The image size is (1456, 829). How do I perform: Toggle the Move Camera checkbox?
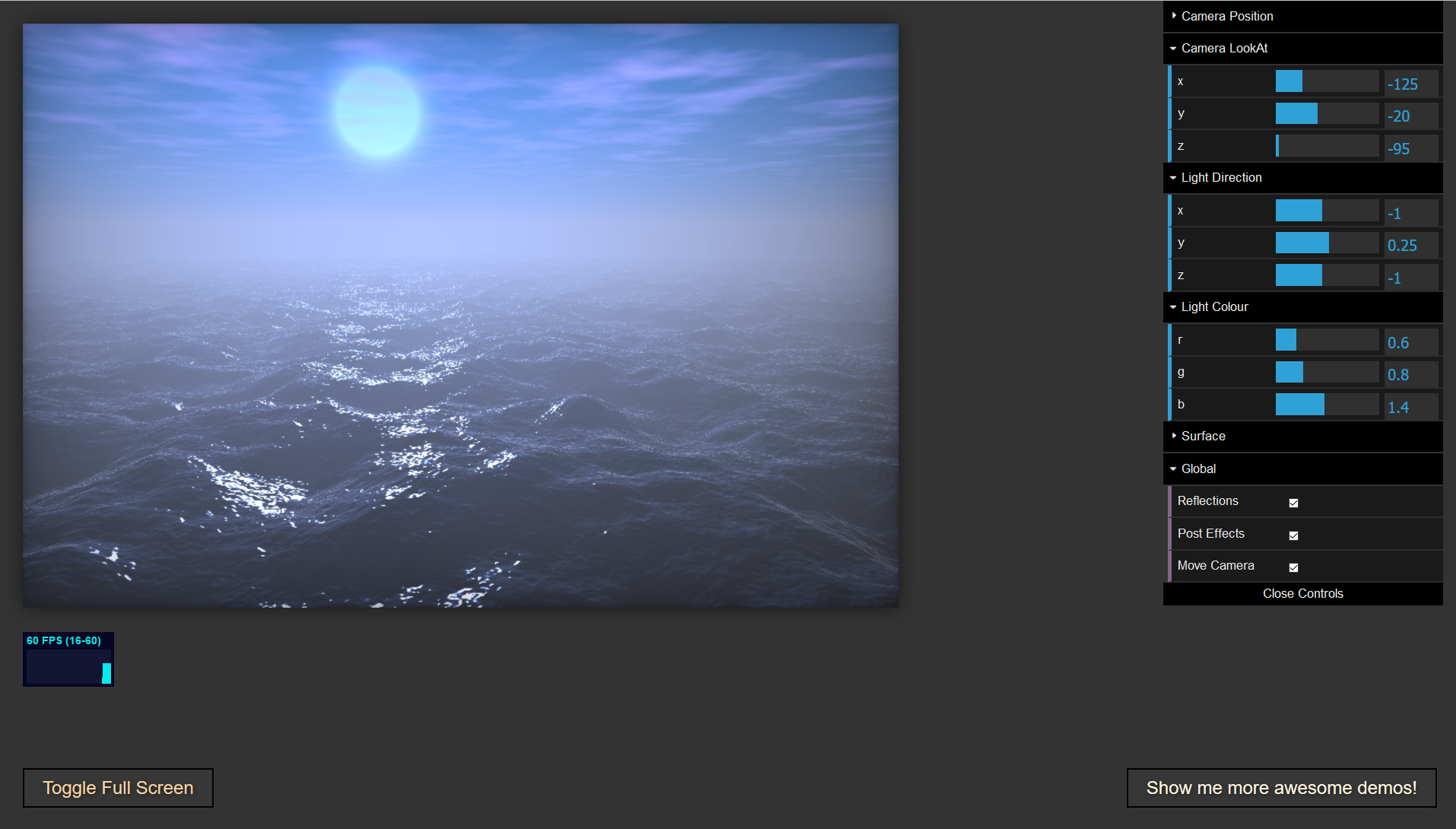(1293, 567)
